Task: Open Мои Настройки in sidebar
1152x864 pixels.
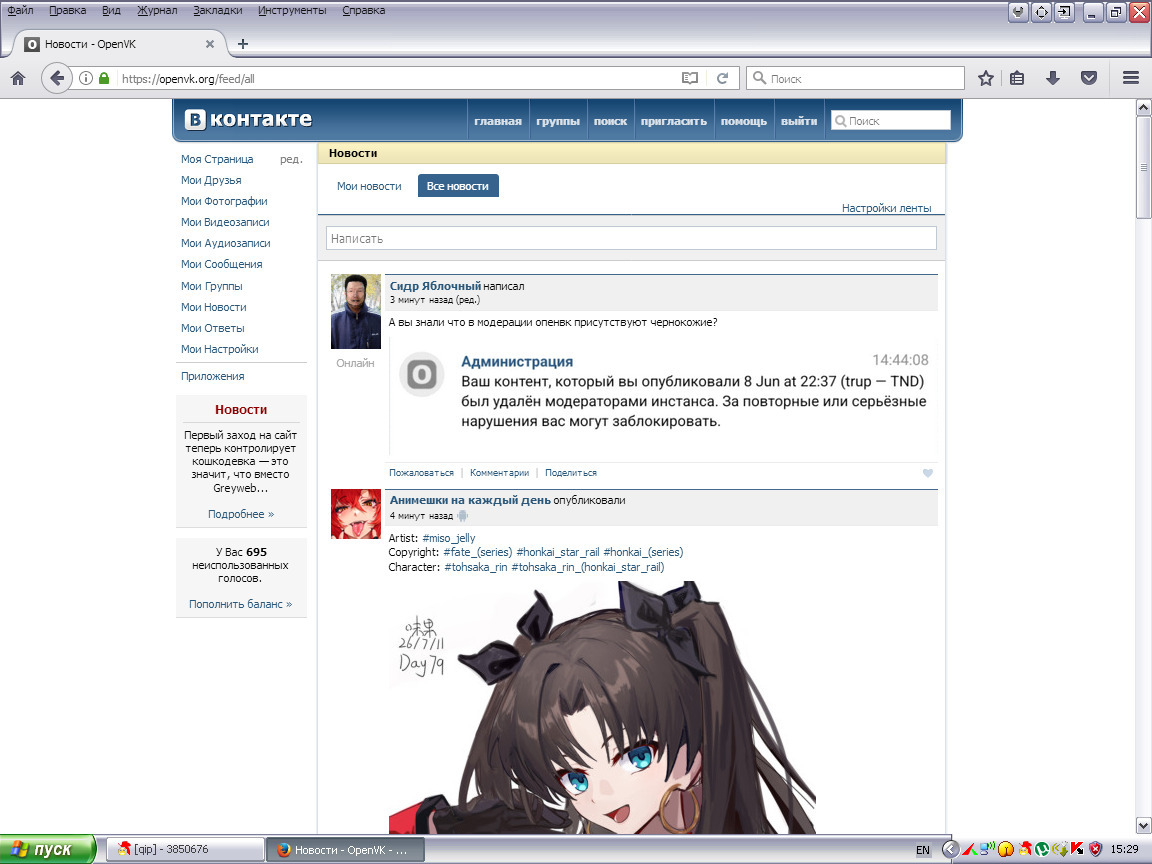Action: (220, 349)
